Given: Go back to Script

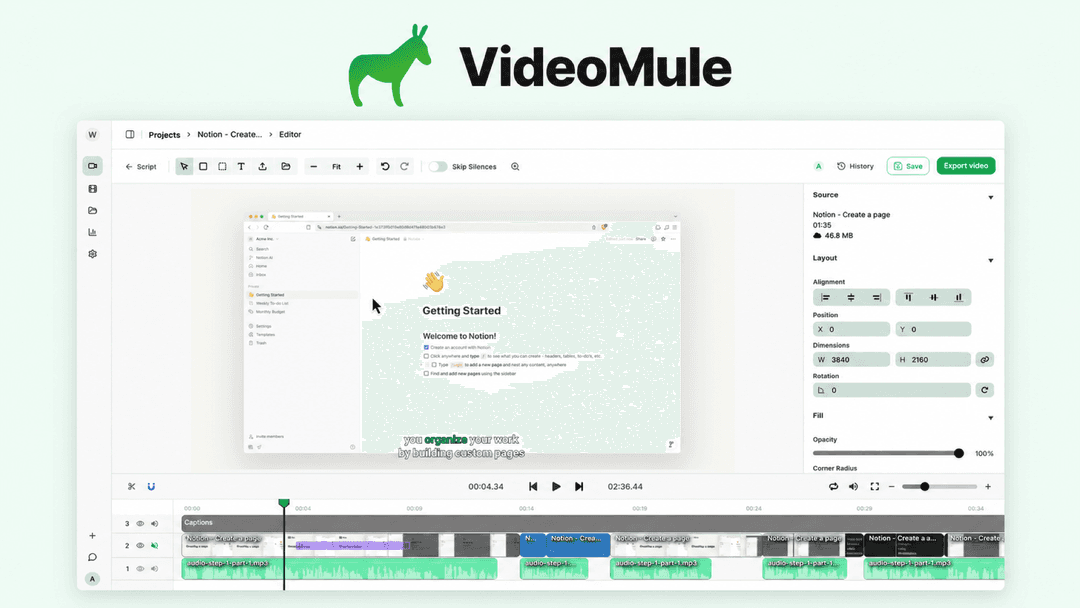Looking at the screenshot, I should (141, 167).
